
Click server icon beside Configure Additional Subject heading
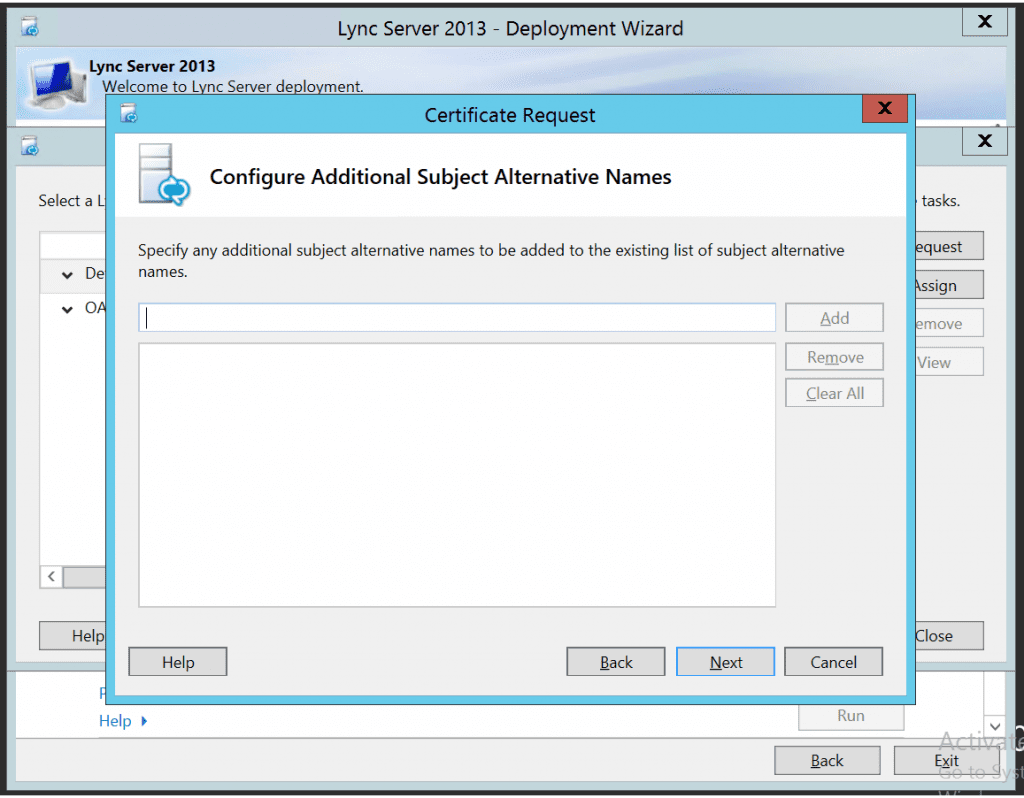point(163,176)
